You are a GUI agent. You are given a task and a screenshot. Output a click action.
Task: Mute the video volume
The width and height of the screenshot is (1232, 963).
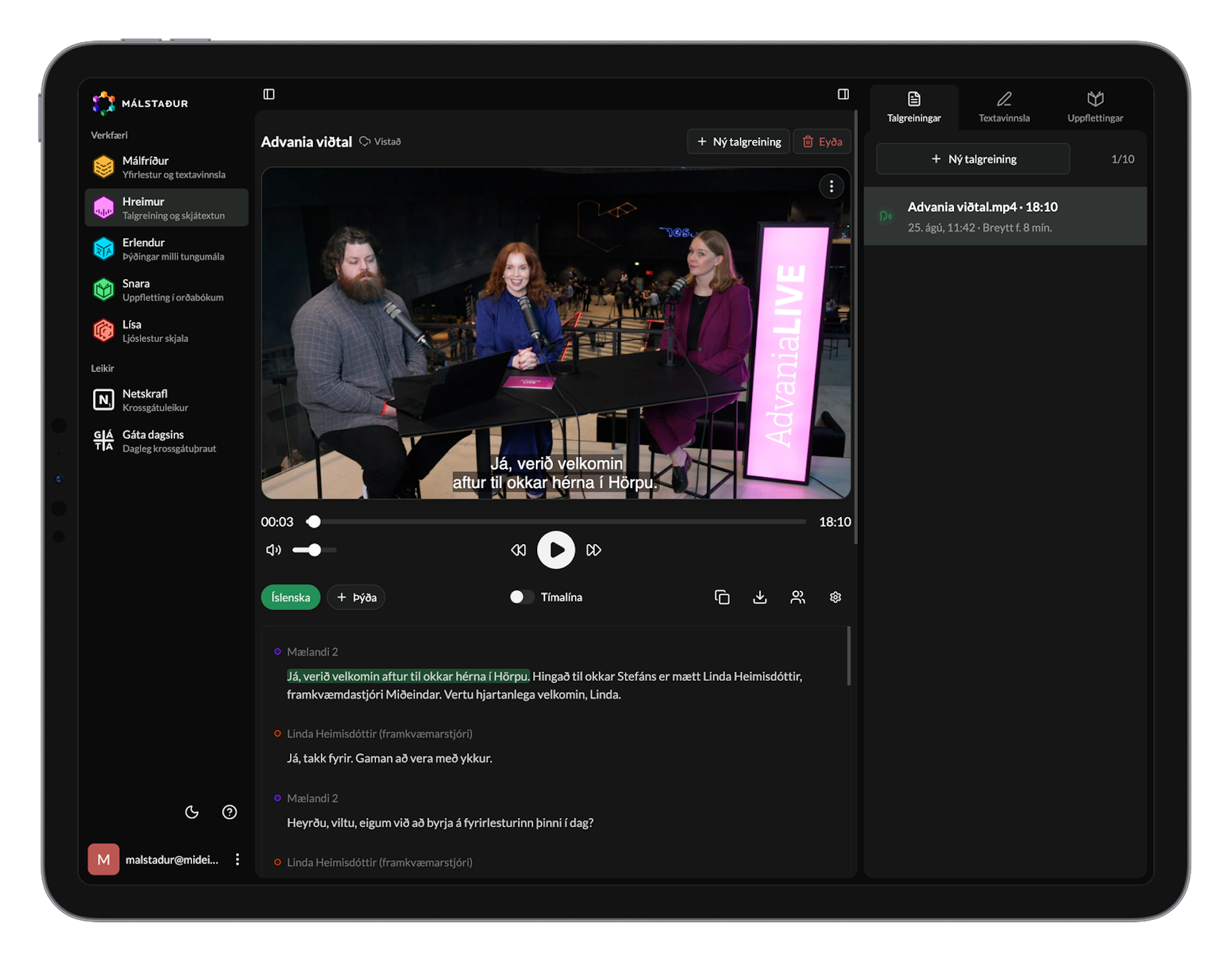click(x=273, y=550)
